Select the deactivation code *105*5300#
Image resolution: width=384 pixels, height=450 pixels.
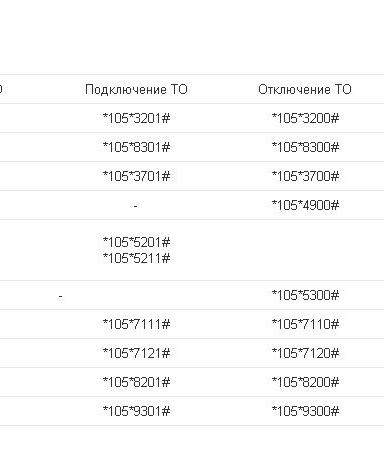click(305, 295)
